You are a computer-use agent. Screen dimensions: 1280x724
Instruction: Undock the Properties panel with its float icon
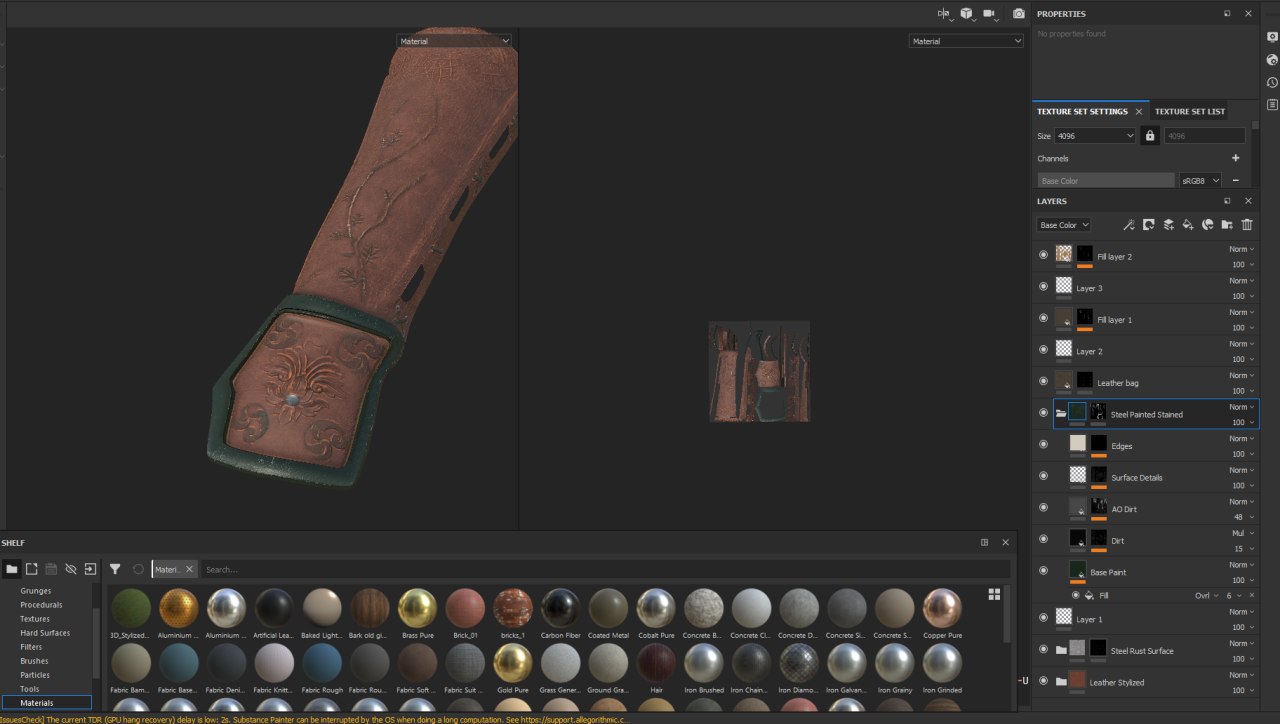(x=1227, y=14)
